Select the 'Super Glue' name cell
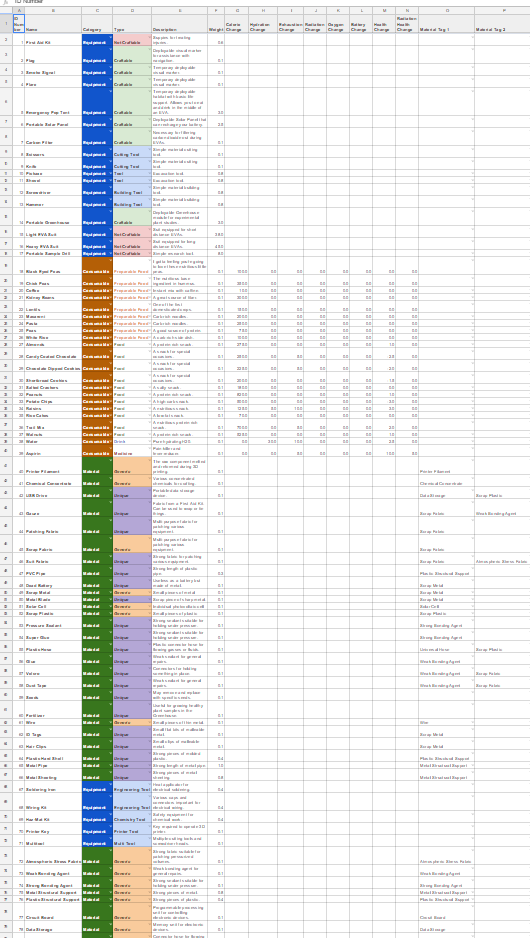The image size is (530, 938). (52, 636)
